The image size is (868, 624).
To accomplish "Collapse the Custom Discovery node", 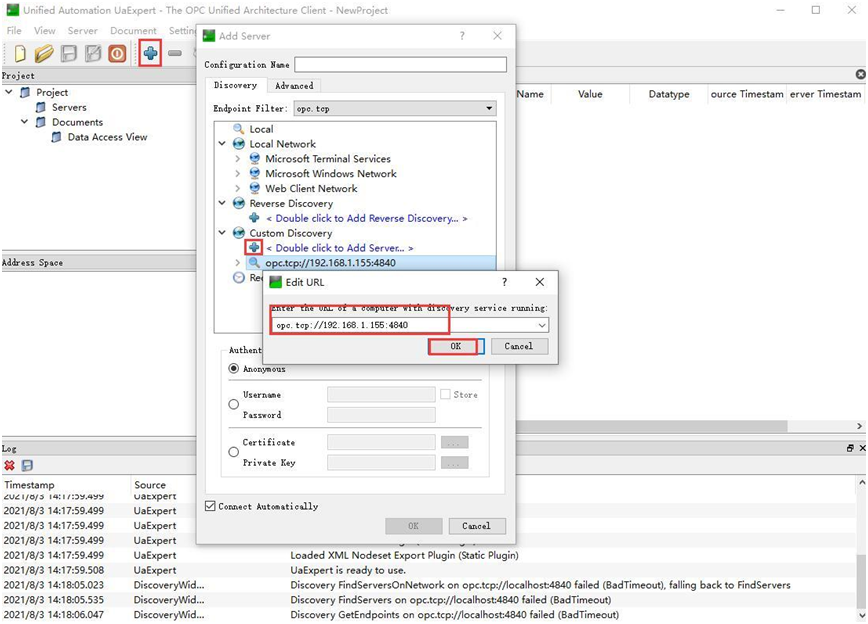I will [x=222, y=233].
